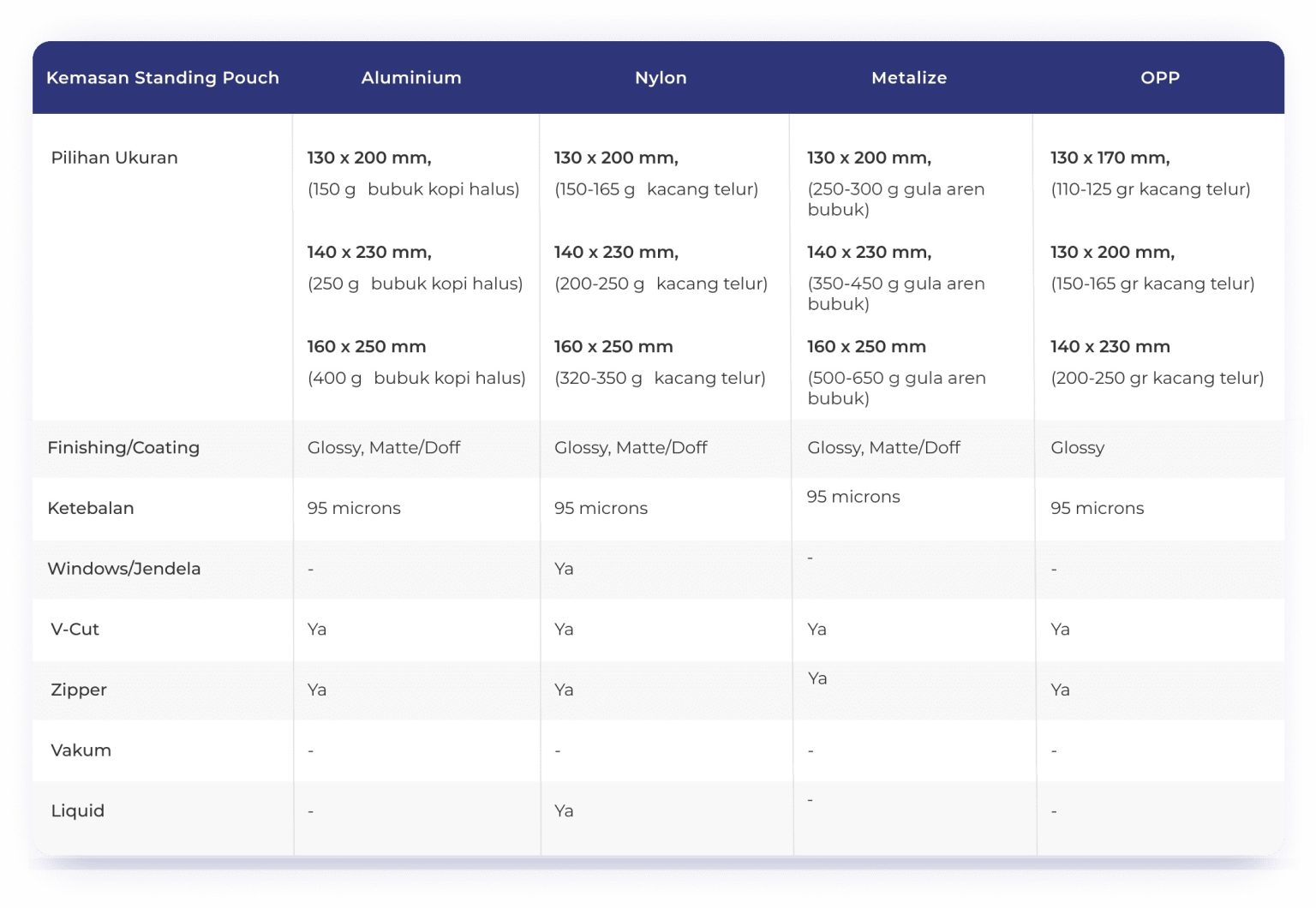The image size is (1316, 908).
Task: Click the Windows/Jendela row label
Action: (124, 569)
